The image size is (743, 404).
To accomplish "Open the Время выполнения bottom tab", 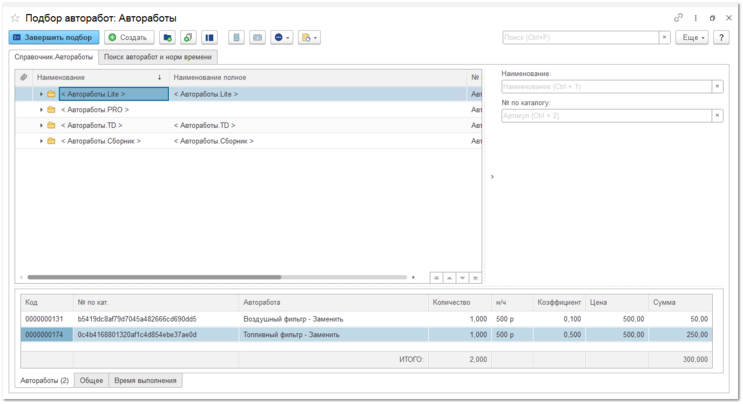I will (x=145, y=380).
